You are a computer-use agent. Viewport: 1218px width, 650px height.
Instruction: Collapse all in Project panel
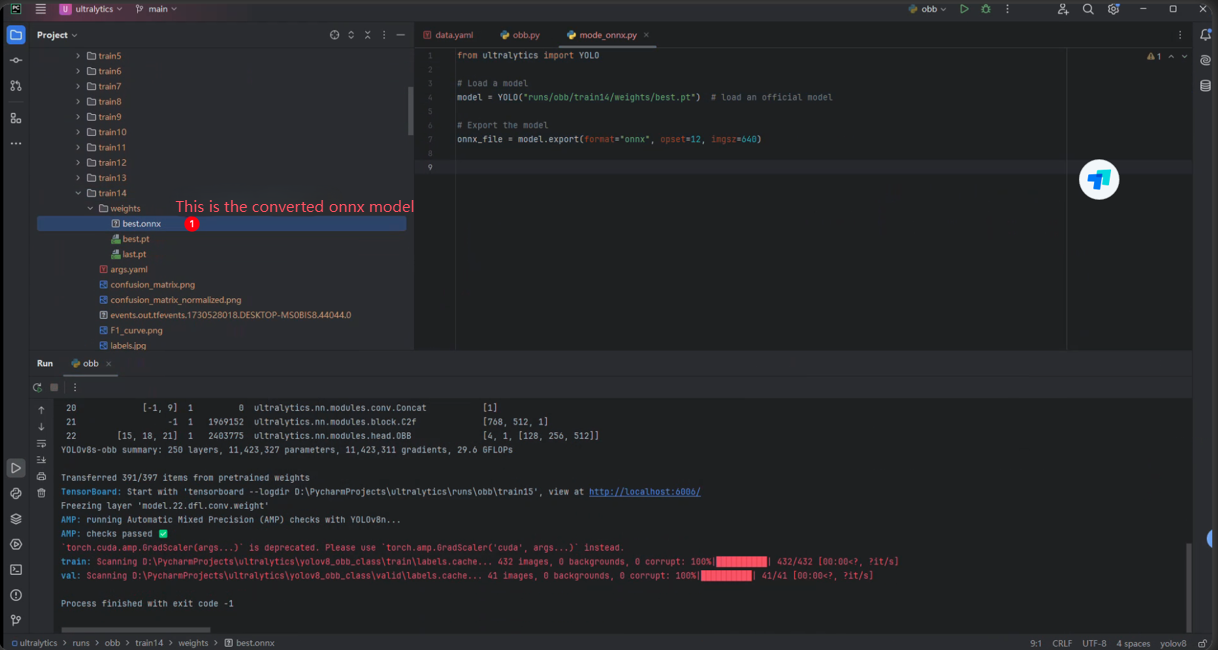point(367,35)
